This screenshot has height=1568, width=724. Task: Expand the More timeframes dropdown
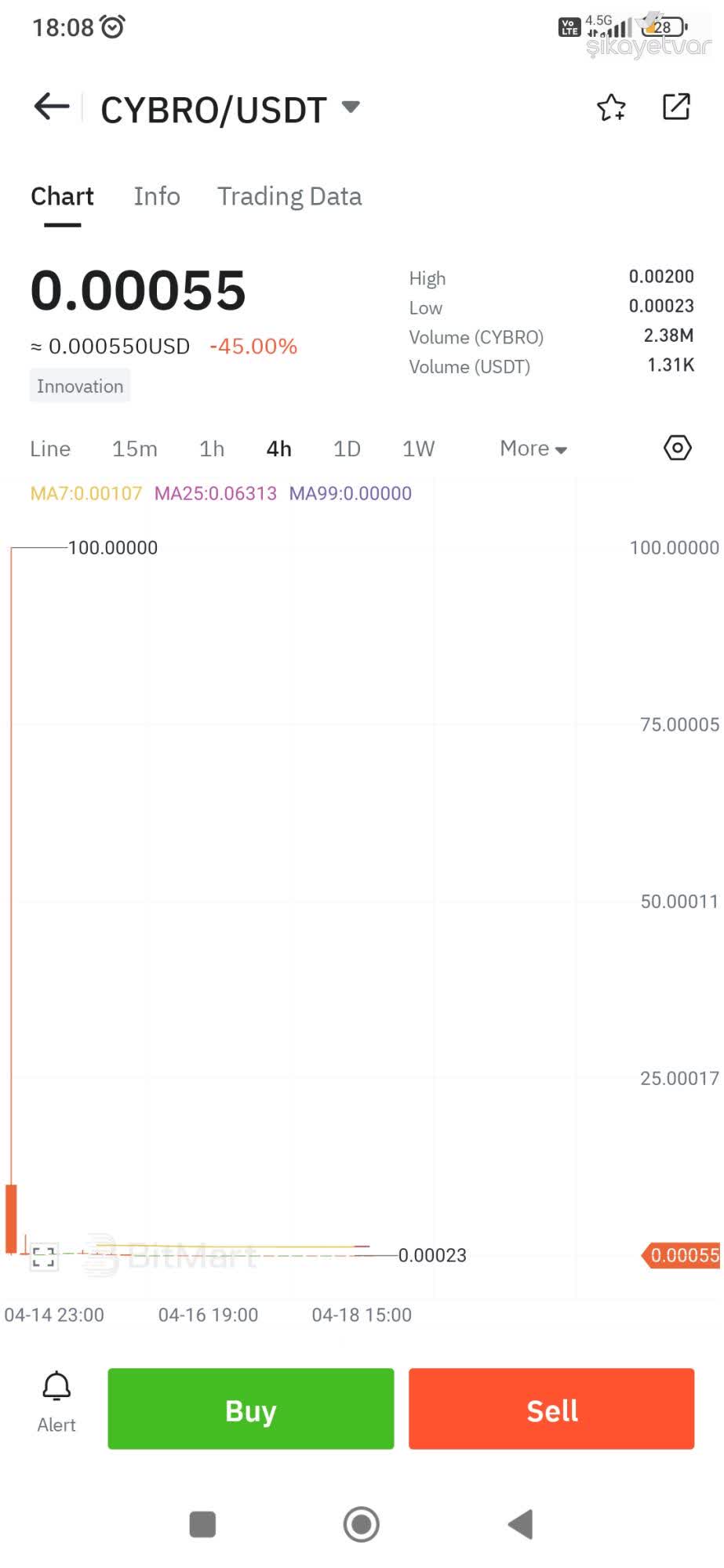tap(532, 448)
